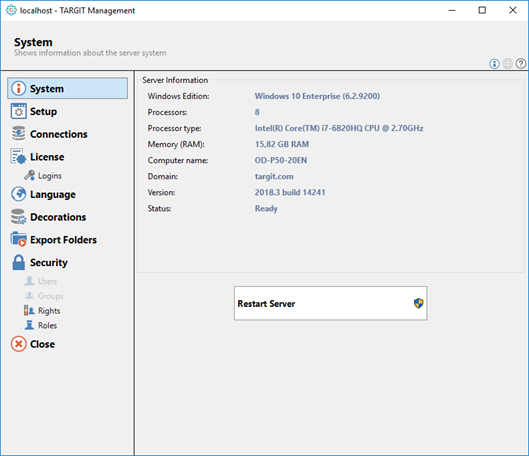Select Rights under Security
Viewport: 529px width, 456px height.
49,311
